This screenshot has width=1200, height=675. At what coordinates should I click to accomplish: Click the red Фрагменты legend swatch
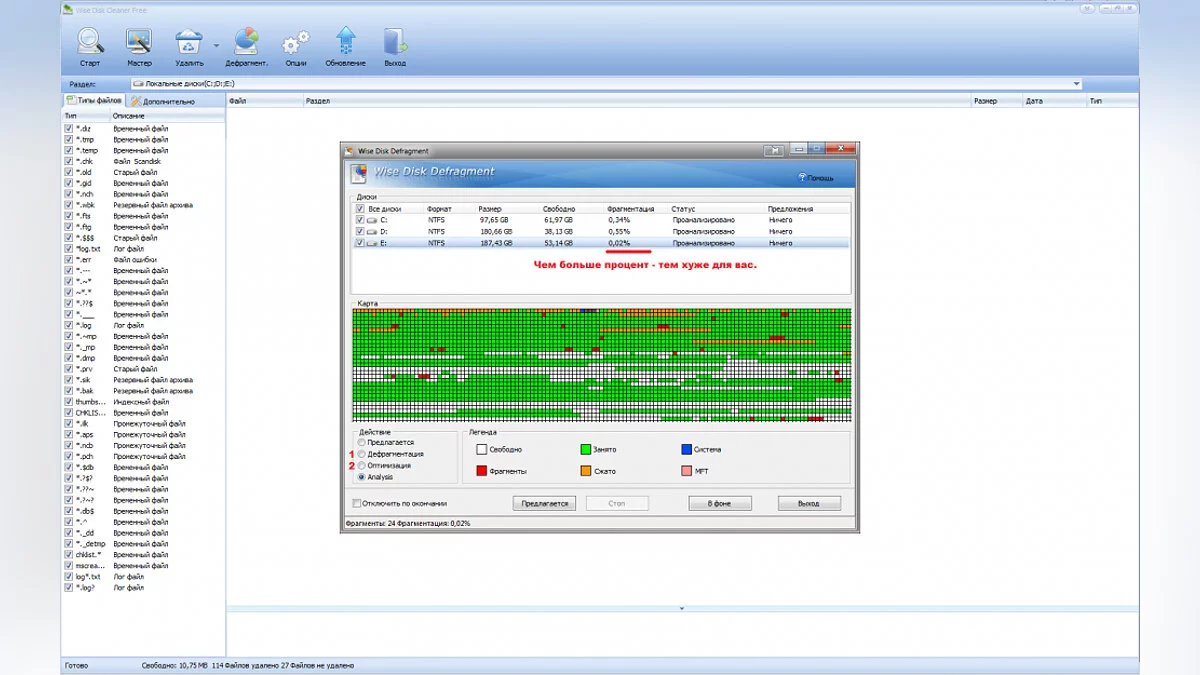click(482, 471)
